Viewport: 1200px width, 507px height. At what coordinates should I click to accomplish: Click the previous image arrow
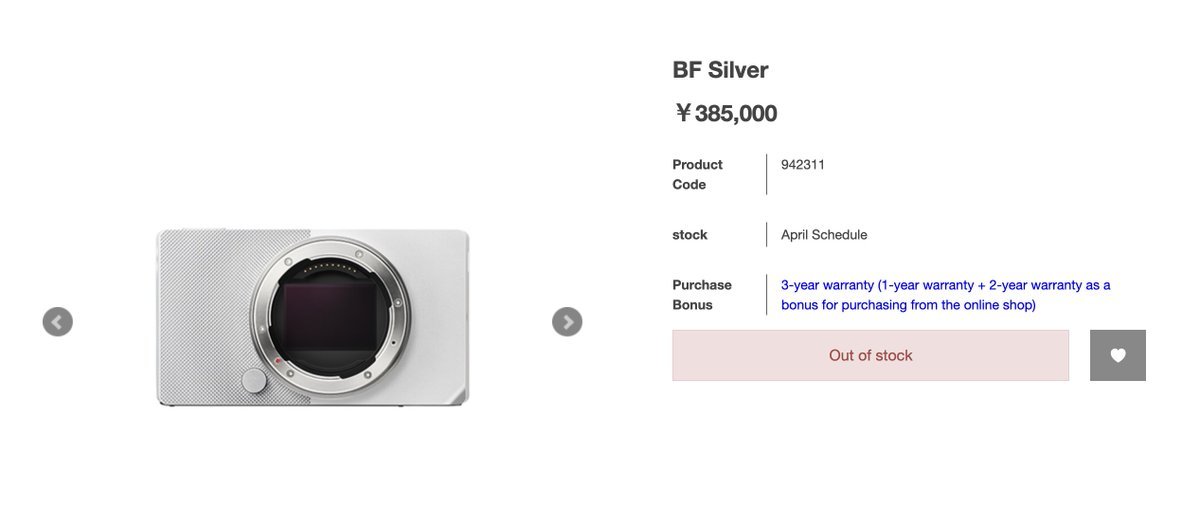click(57, 322)
